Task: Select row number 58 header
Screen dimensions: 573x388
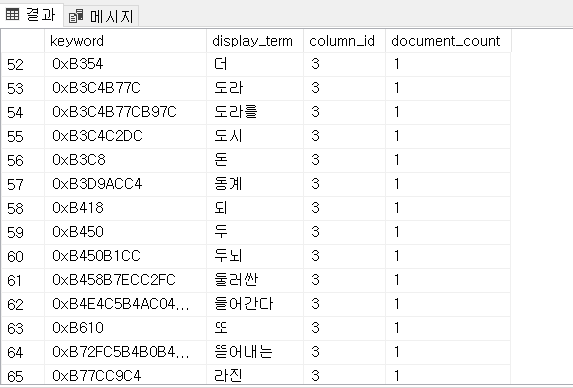Action: point(23,208)
